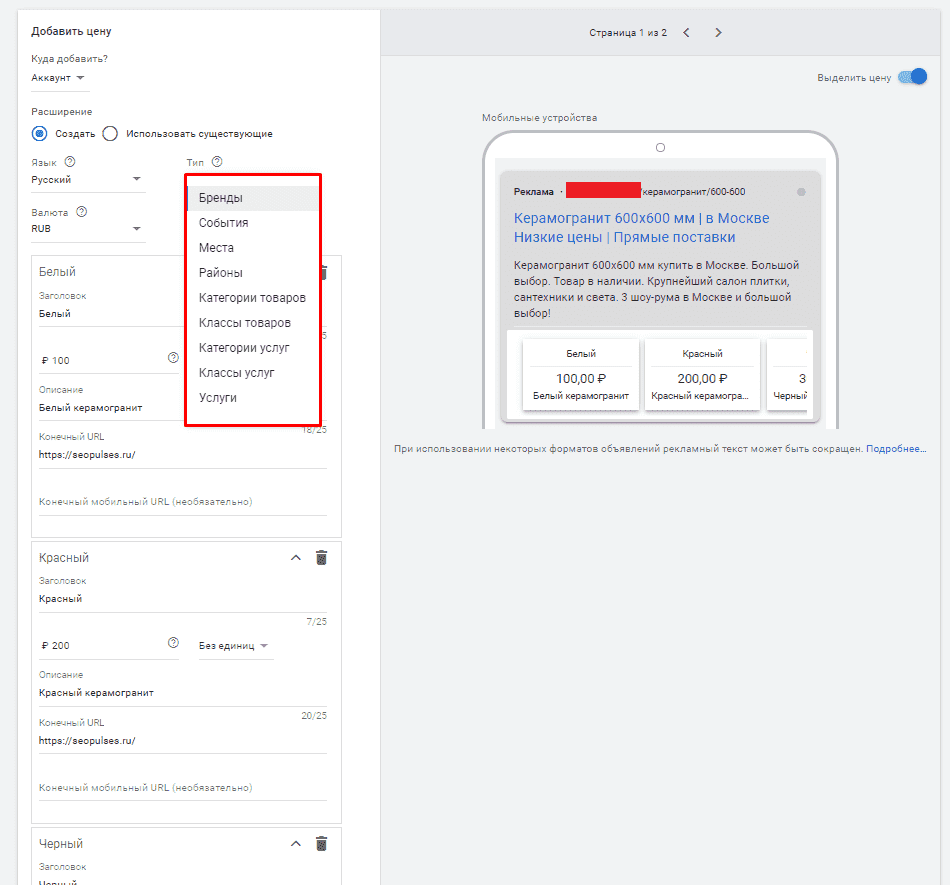Go to next preview page arrow
The width and height of the screenshot is (950, 885).
(719, 33)
